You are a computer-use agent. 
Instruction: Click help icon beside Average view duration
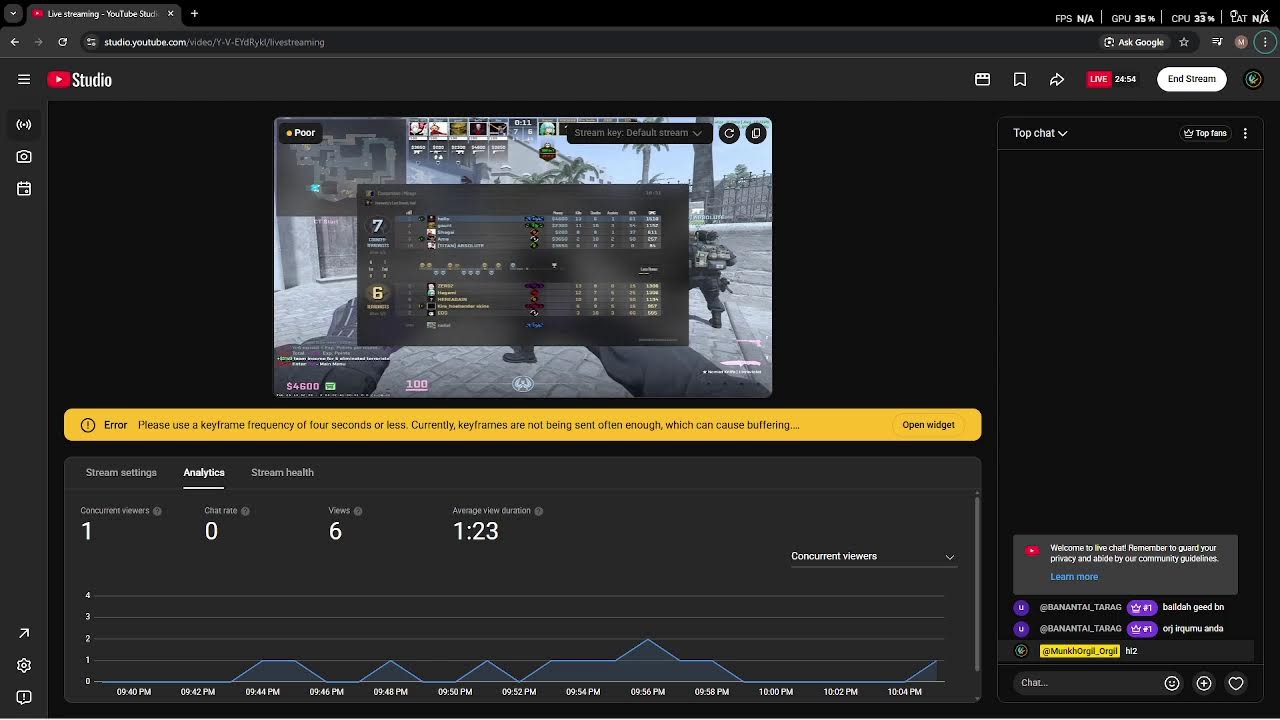pyautogui.click(x=539, y=511)
